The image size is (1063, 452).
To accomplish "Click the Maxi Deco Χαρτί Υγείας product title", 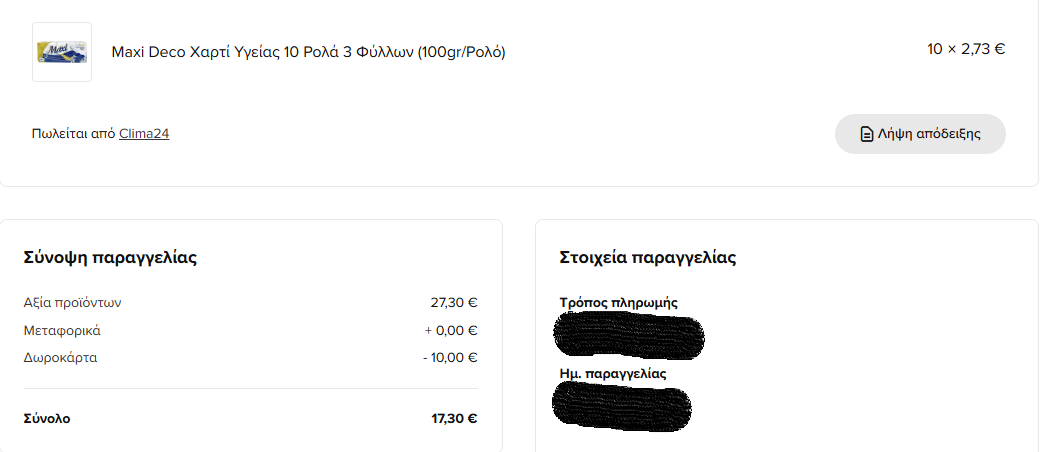I will (308, 52).
